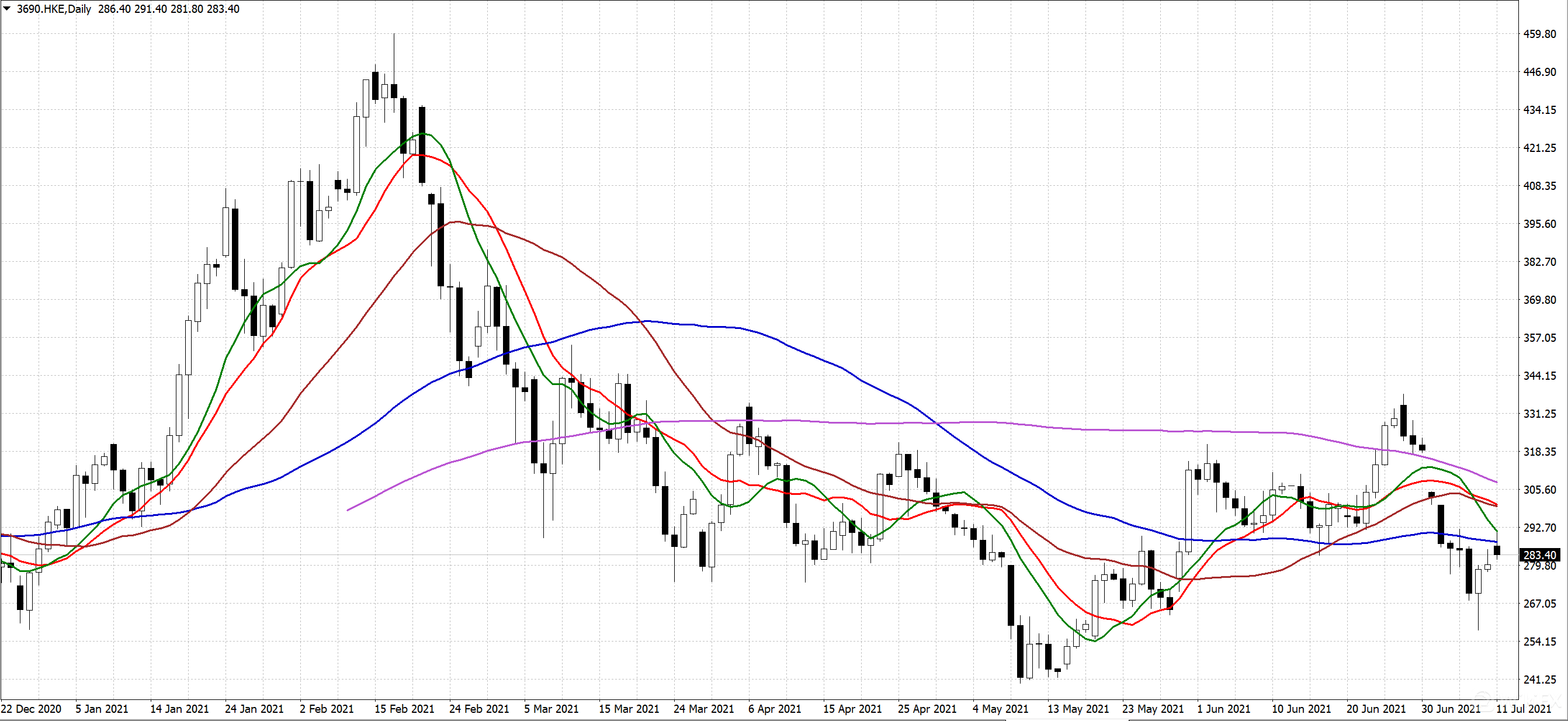
Task: Click the 6 Apr 2021 time label
Action: click(774, 709)
